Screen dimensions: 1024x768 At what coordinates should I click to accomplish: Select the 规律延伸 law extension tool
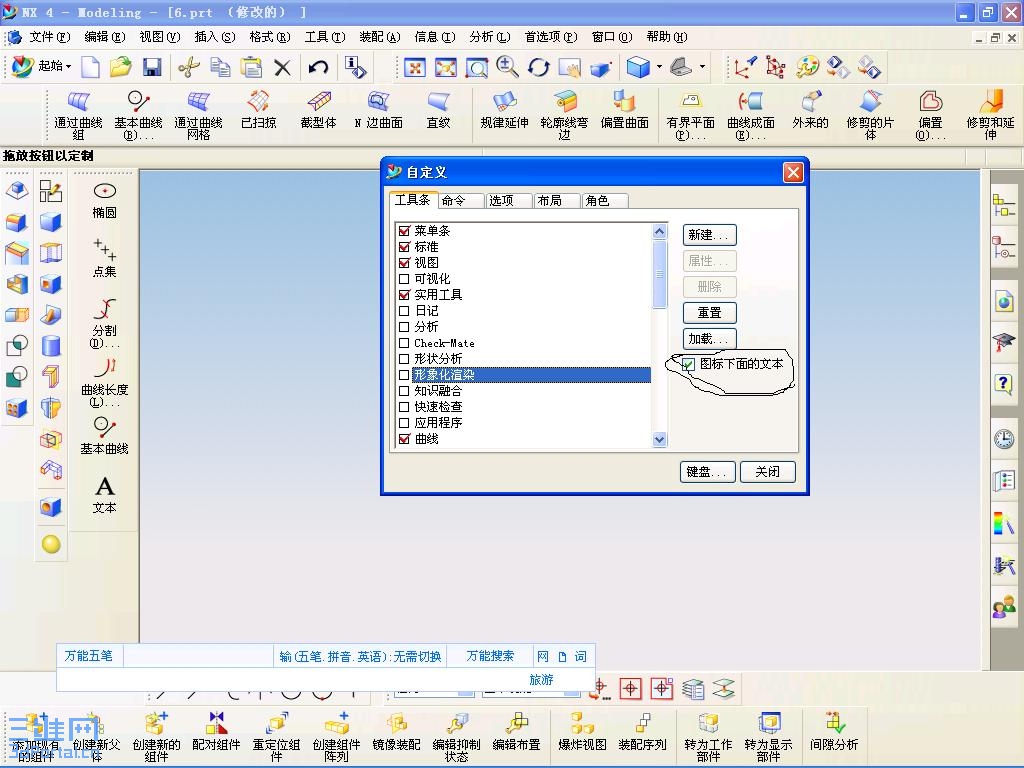tap(504, 110)
